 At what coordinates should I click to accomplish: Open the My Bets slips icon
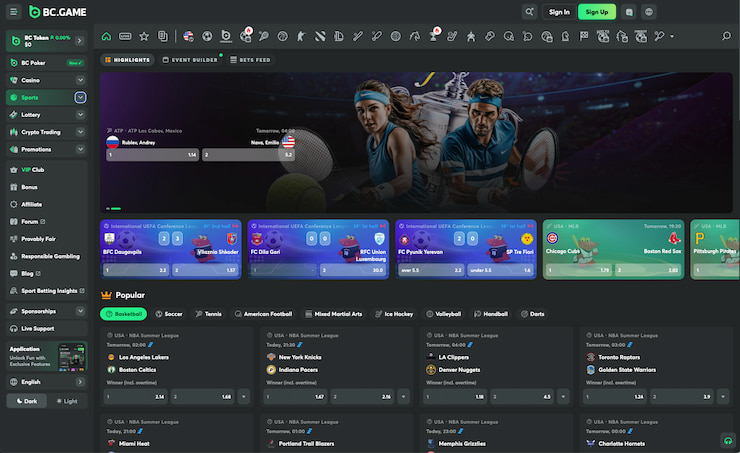[x=163, y=36]
